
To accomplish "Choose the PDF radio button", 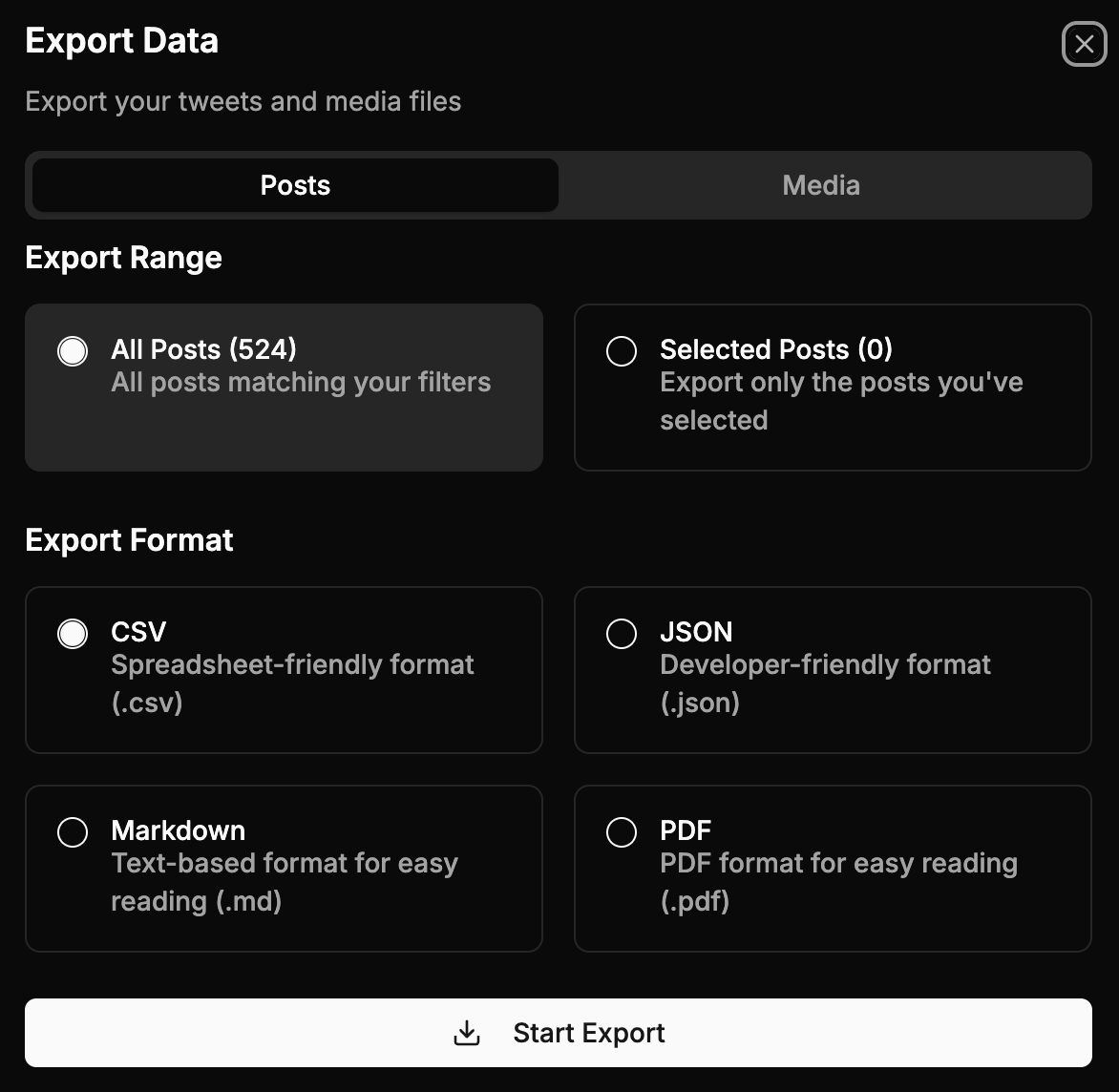I will 622,832.
